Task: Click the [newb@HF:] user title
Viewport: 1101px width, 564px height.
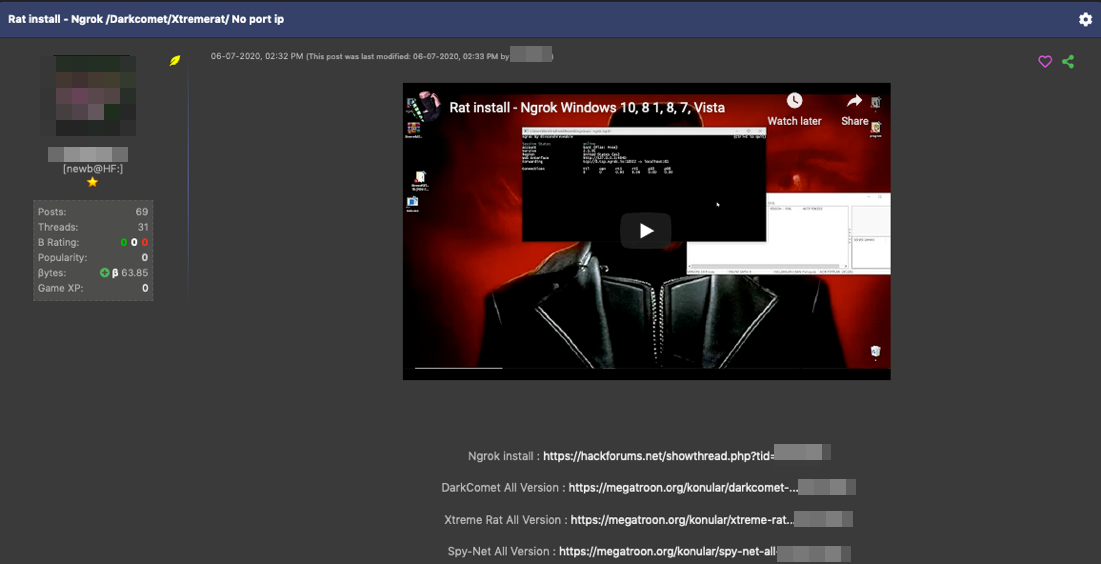Action: [x=93, y=169]
